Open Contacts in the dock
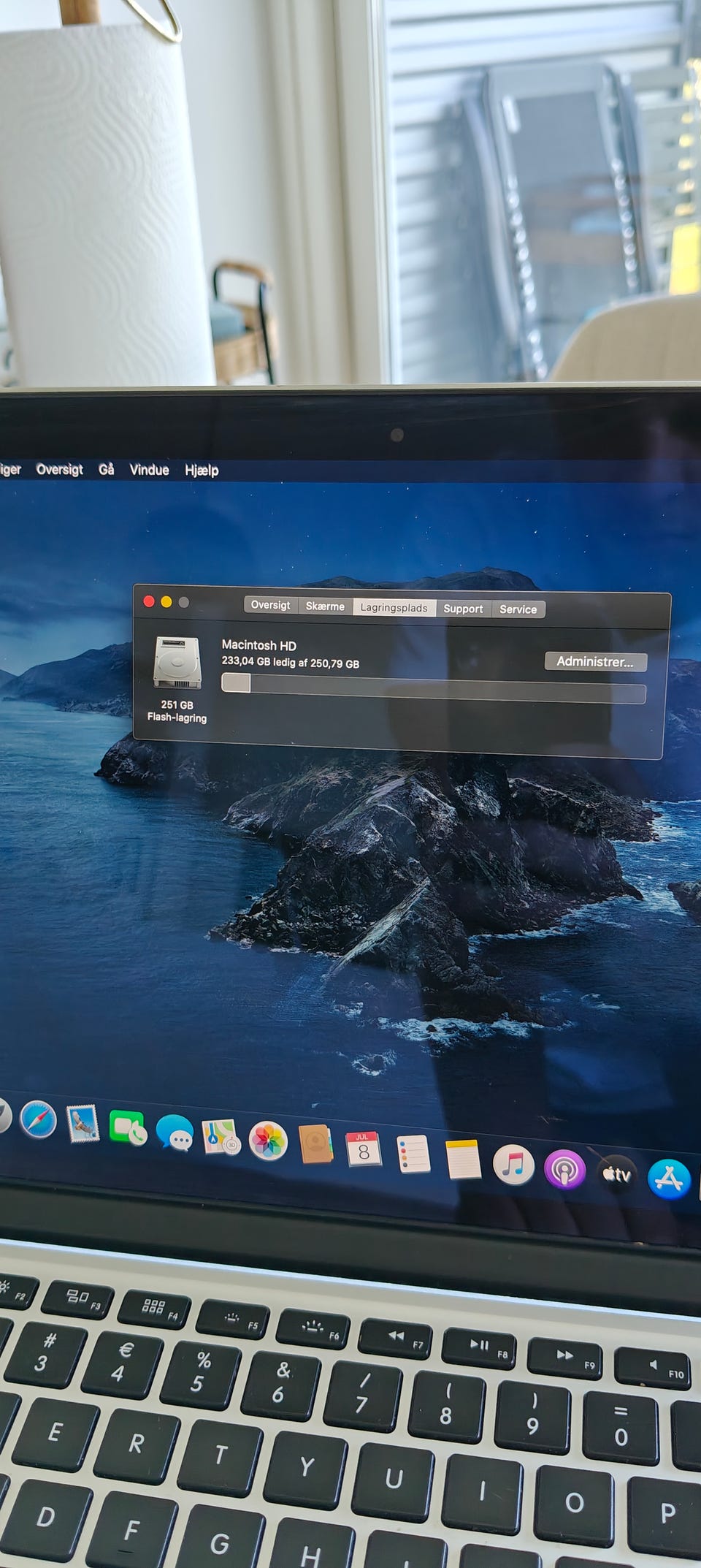 (315, 1145)
